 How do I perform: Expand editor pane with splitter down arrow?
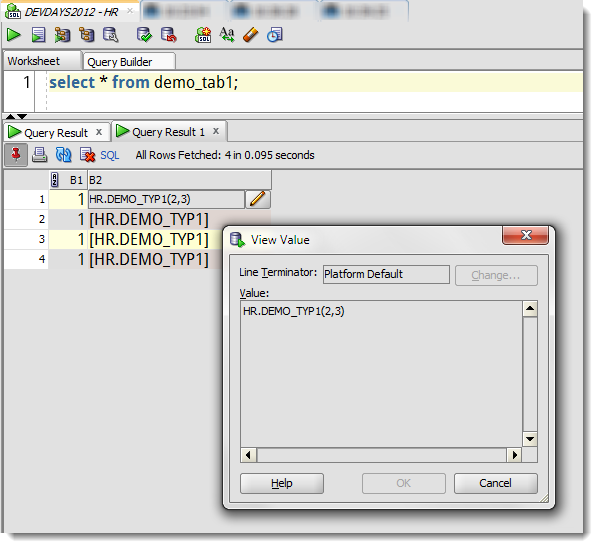point(22,116)
